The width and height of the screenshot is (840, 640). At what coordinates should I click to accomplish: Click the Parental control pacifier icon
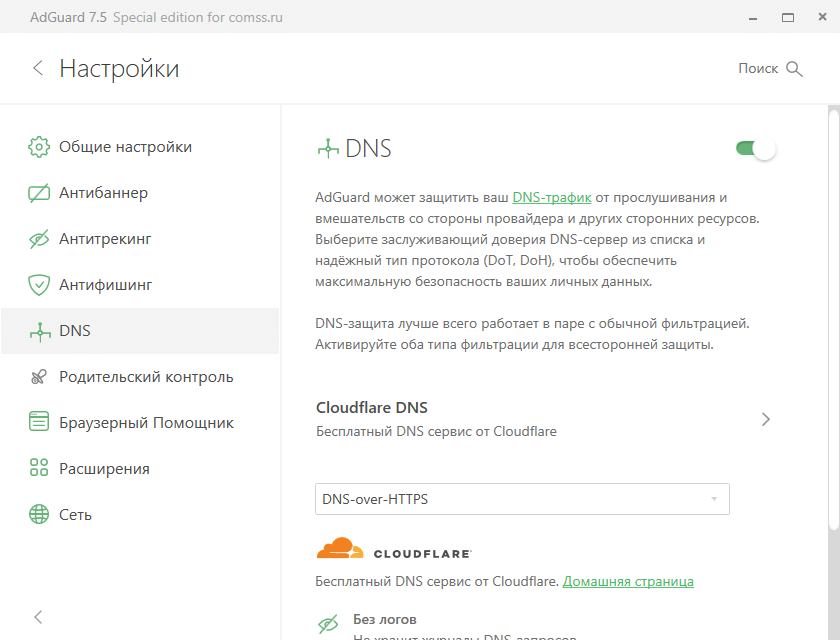point(39,377)
